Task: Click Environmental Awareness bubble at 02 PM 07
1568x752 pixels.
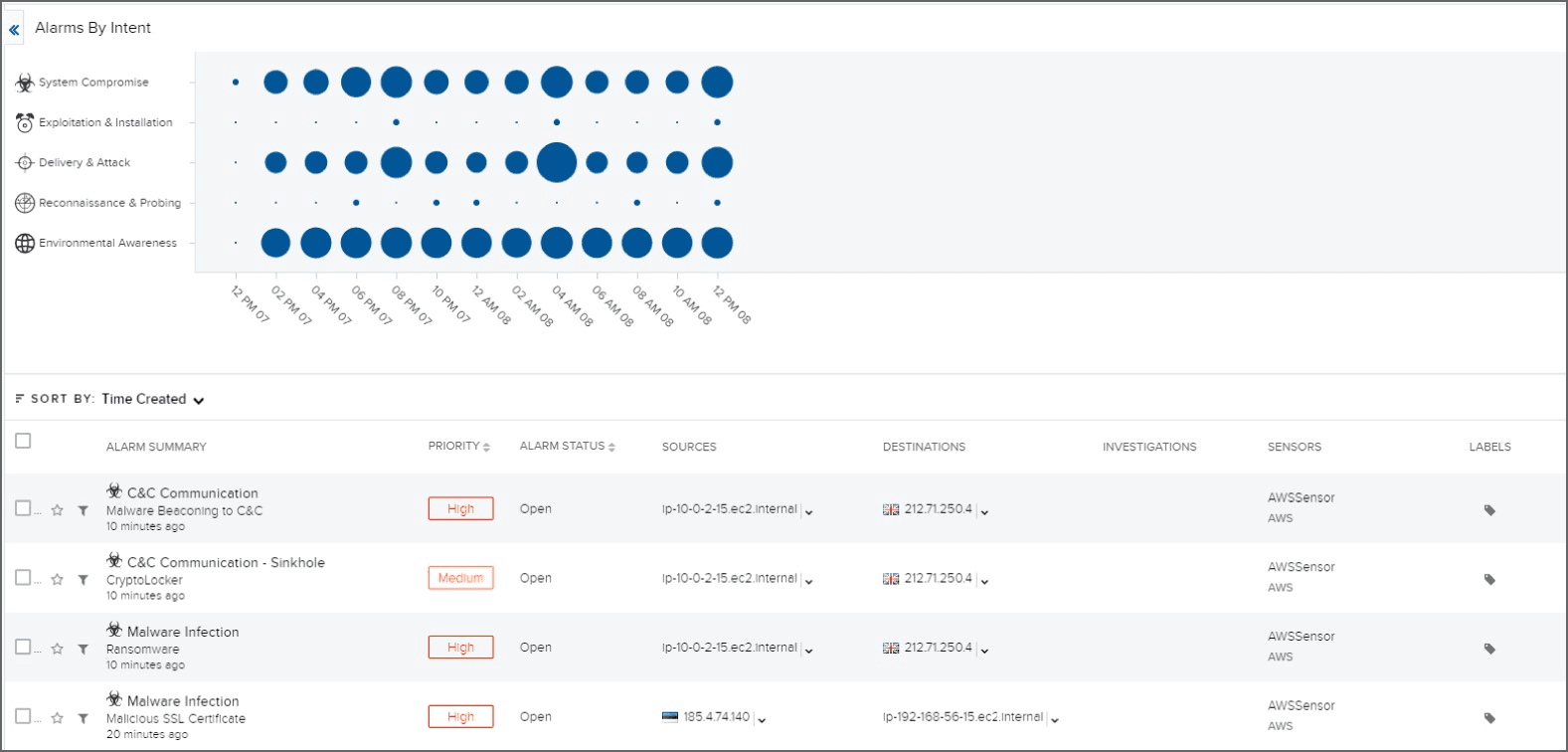Action: pos(275,243)
